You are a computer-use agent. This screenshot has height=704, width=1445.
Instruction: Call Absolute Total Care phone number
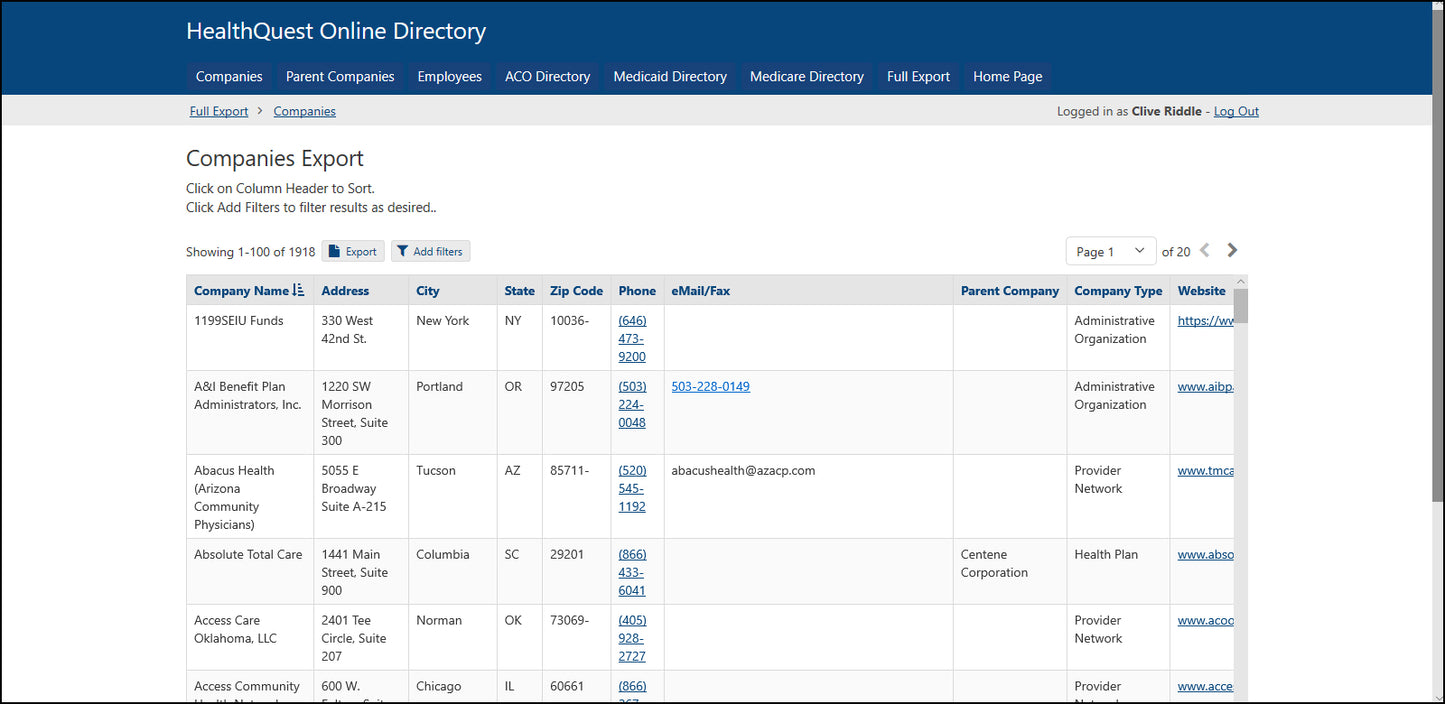632,572
